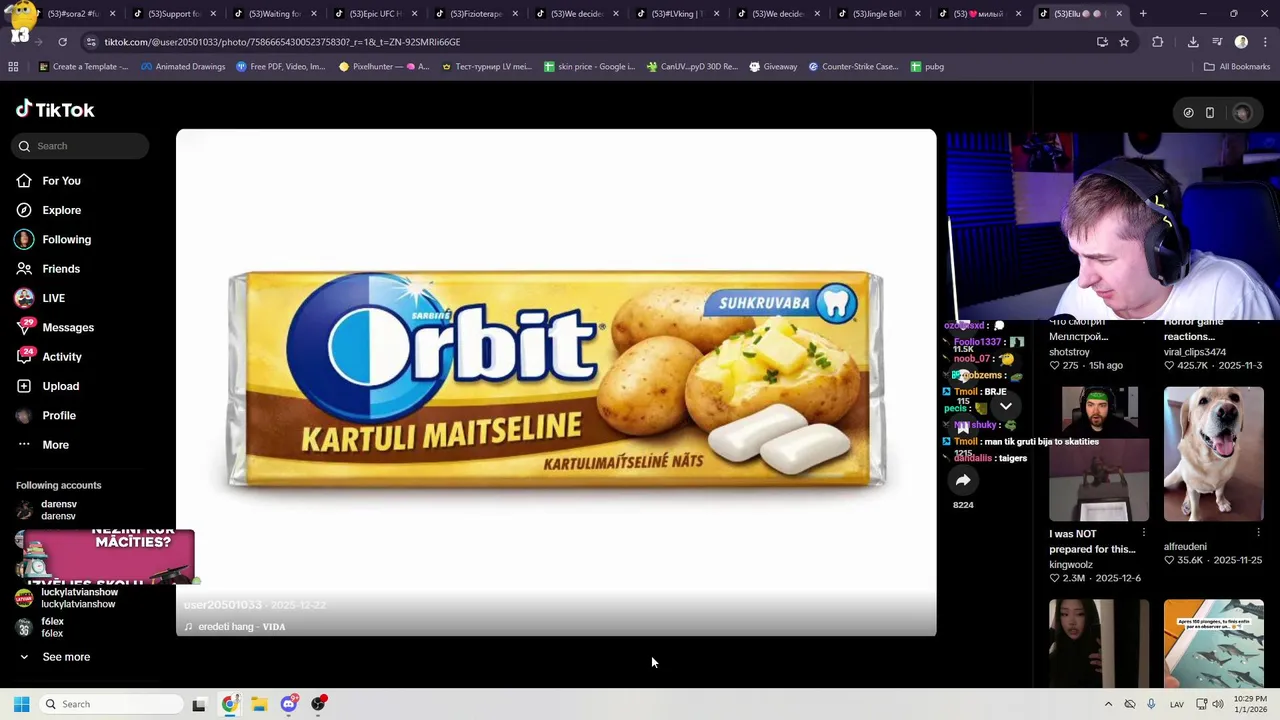Open viral_clips3474 creator name
The height and width of the screenshot is (720, 1280).
(x=1194, y=352)
